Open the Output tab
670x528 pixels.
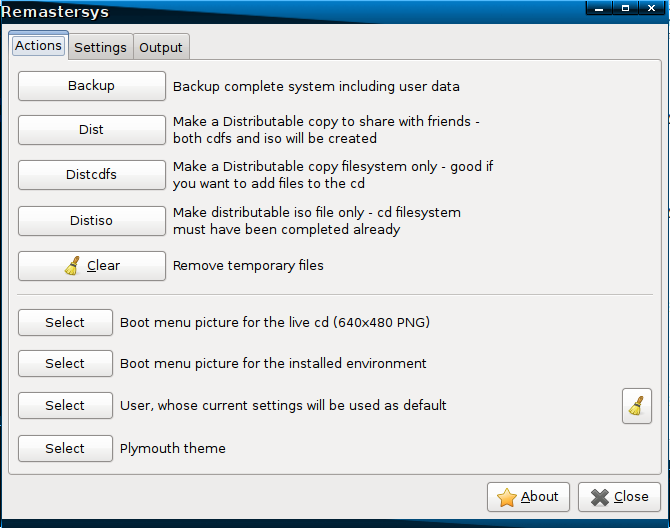pos(161,47)
